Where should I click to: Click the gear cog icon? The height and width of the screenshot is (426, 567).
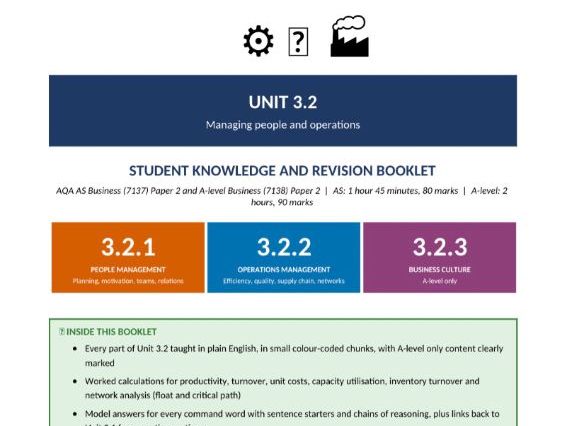(x=258, y=41)
